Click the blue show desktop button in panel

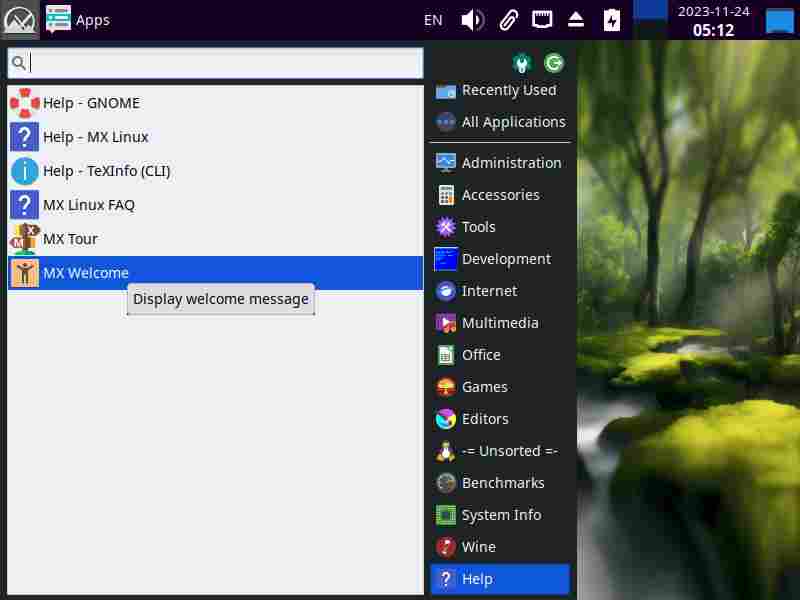pyautogui.click(x=780, y=21)
